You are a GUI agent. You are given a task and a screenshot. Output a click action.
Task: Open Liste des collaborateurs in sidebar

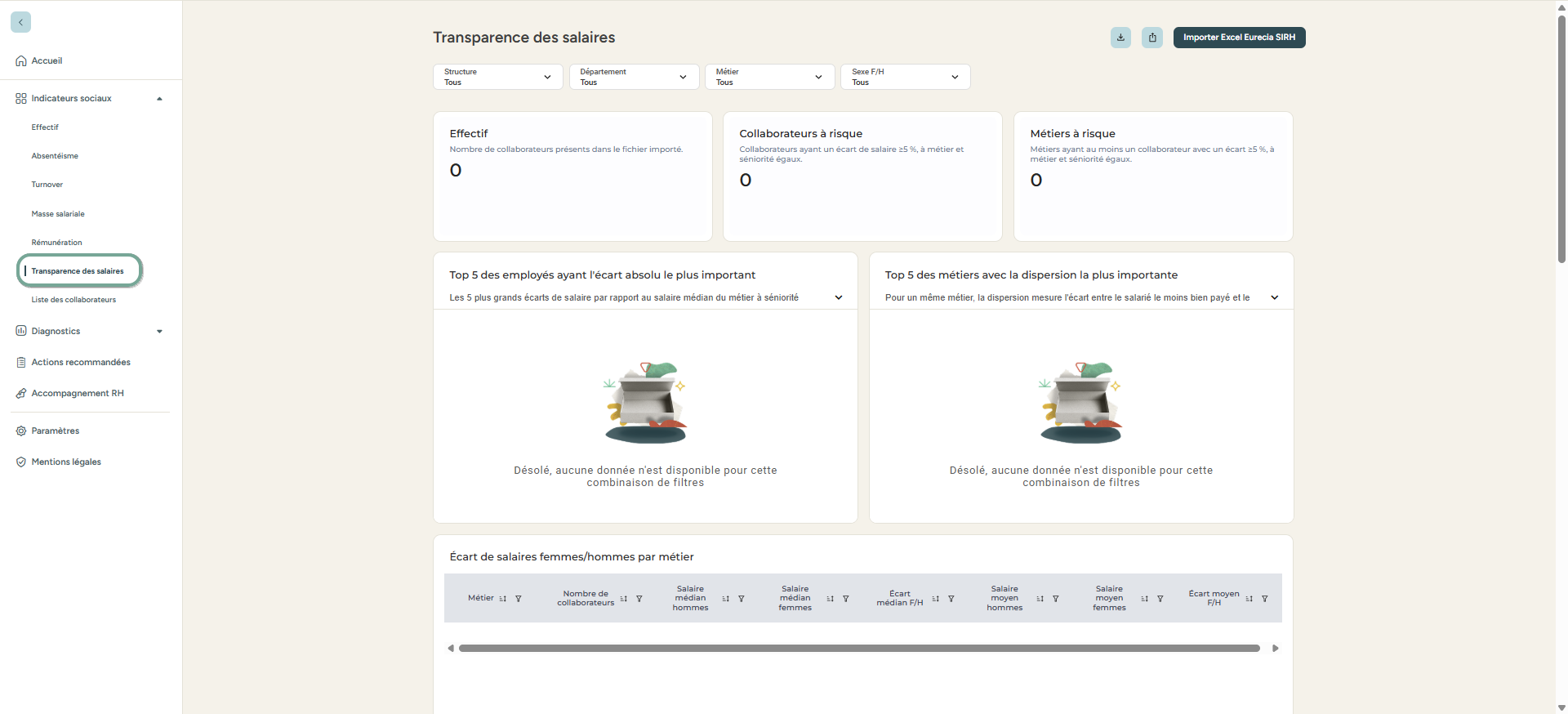click(x=73, y=300)
